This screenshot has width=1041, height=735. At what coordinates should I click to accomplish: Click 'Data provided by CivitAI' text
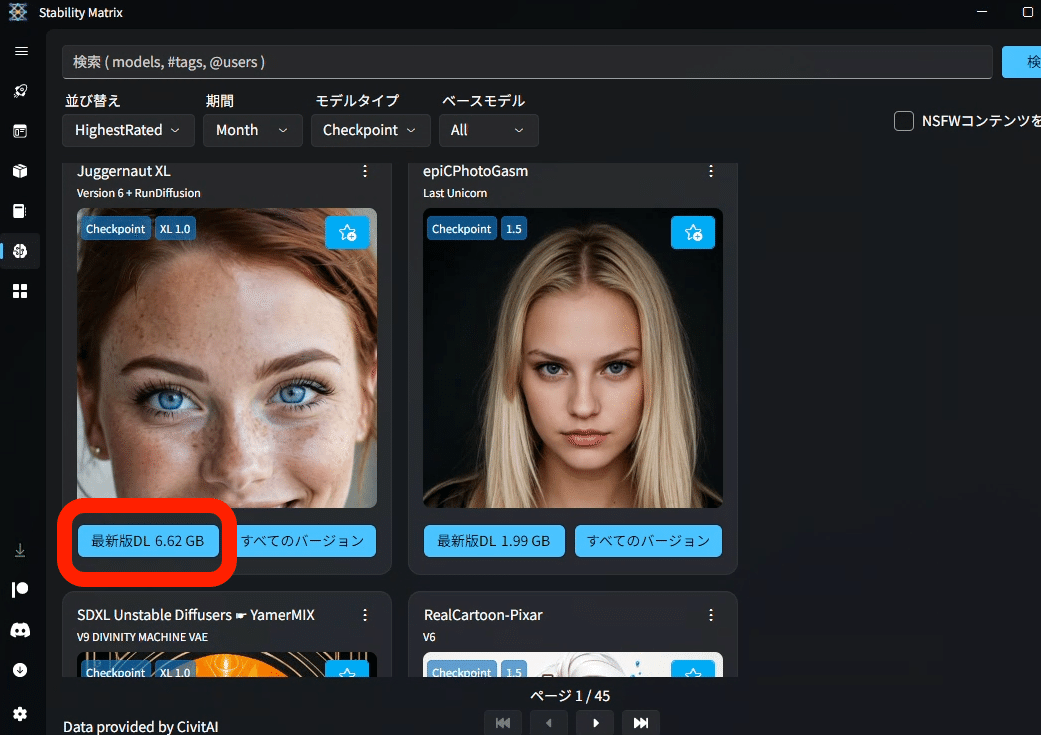(x=141, y=726)
